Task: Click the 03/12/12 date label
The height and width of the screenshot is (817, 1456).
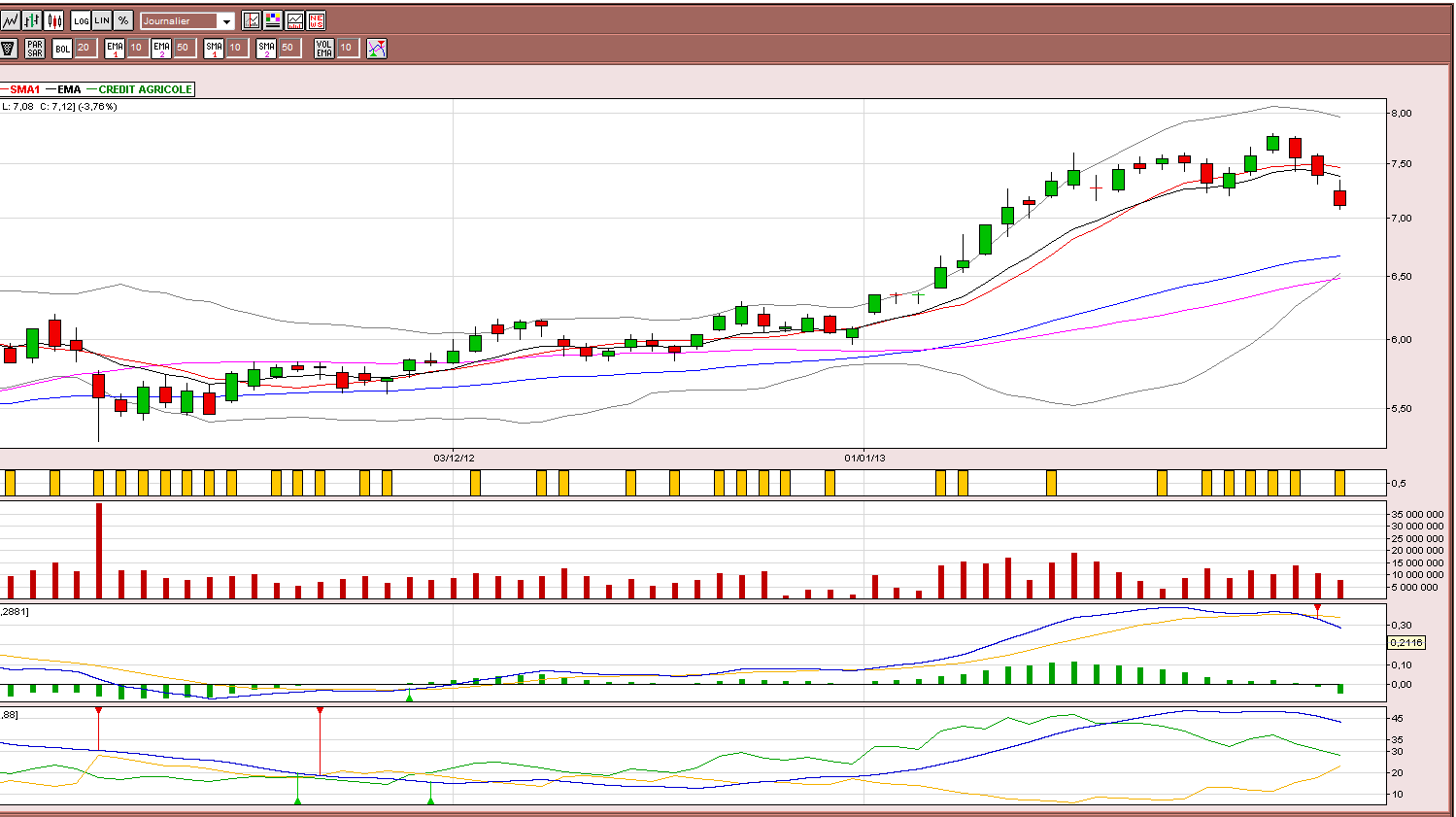Action: tap(454, 458)
